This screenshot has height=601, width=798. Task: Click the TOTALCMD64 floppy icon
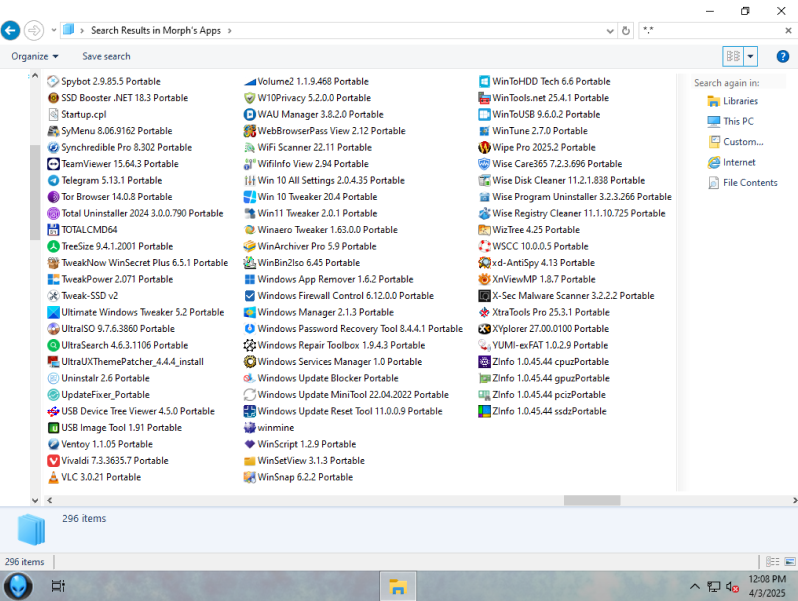pyautogui.click(x=53, y=230)
